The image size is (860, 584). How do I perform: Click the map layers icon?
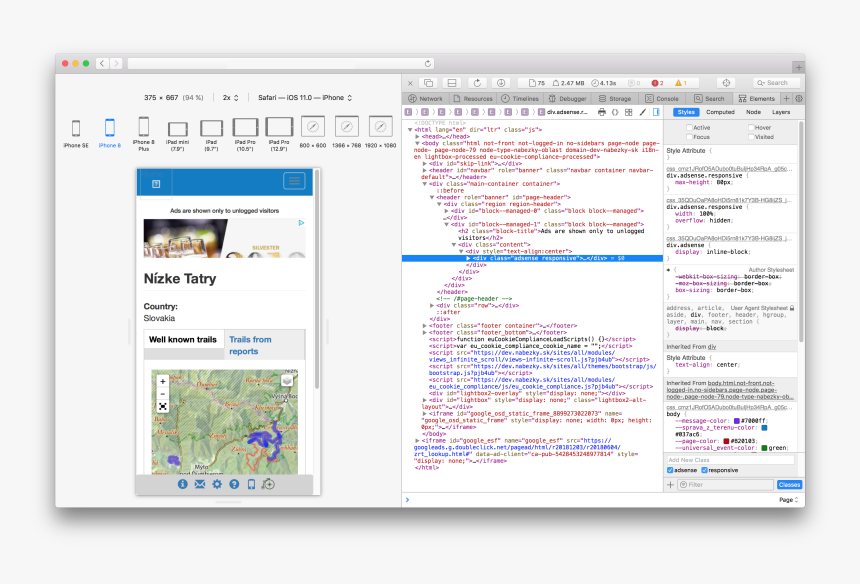pos(287,381)
